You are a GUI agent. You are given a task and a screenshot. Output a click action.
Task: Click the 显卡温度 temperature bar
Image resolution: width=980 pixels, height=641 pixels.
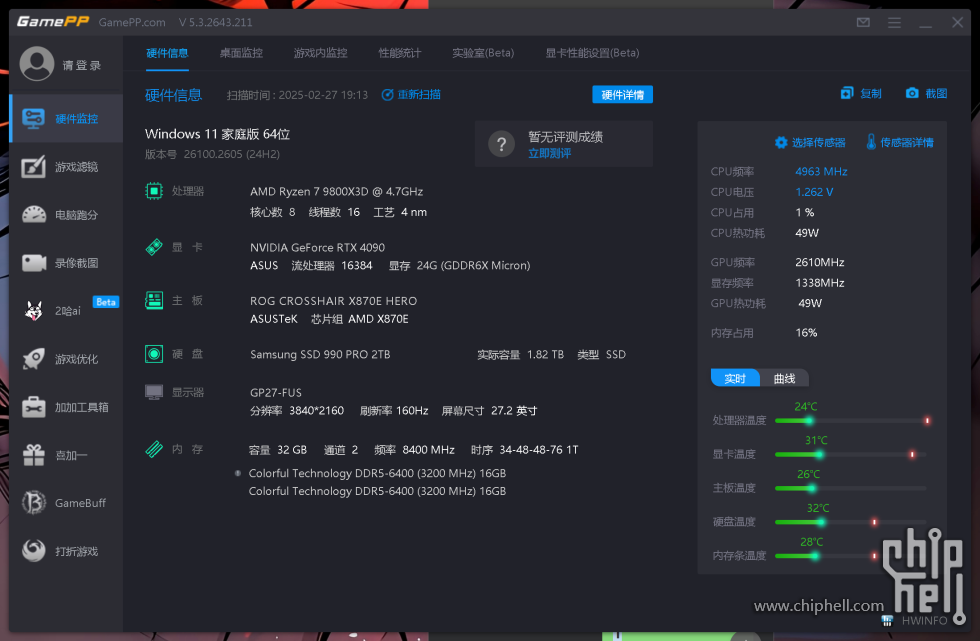coord(852,454)
